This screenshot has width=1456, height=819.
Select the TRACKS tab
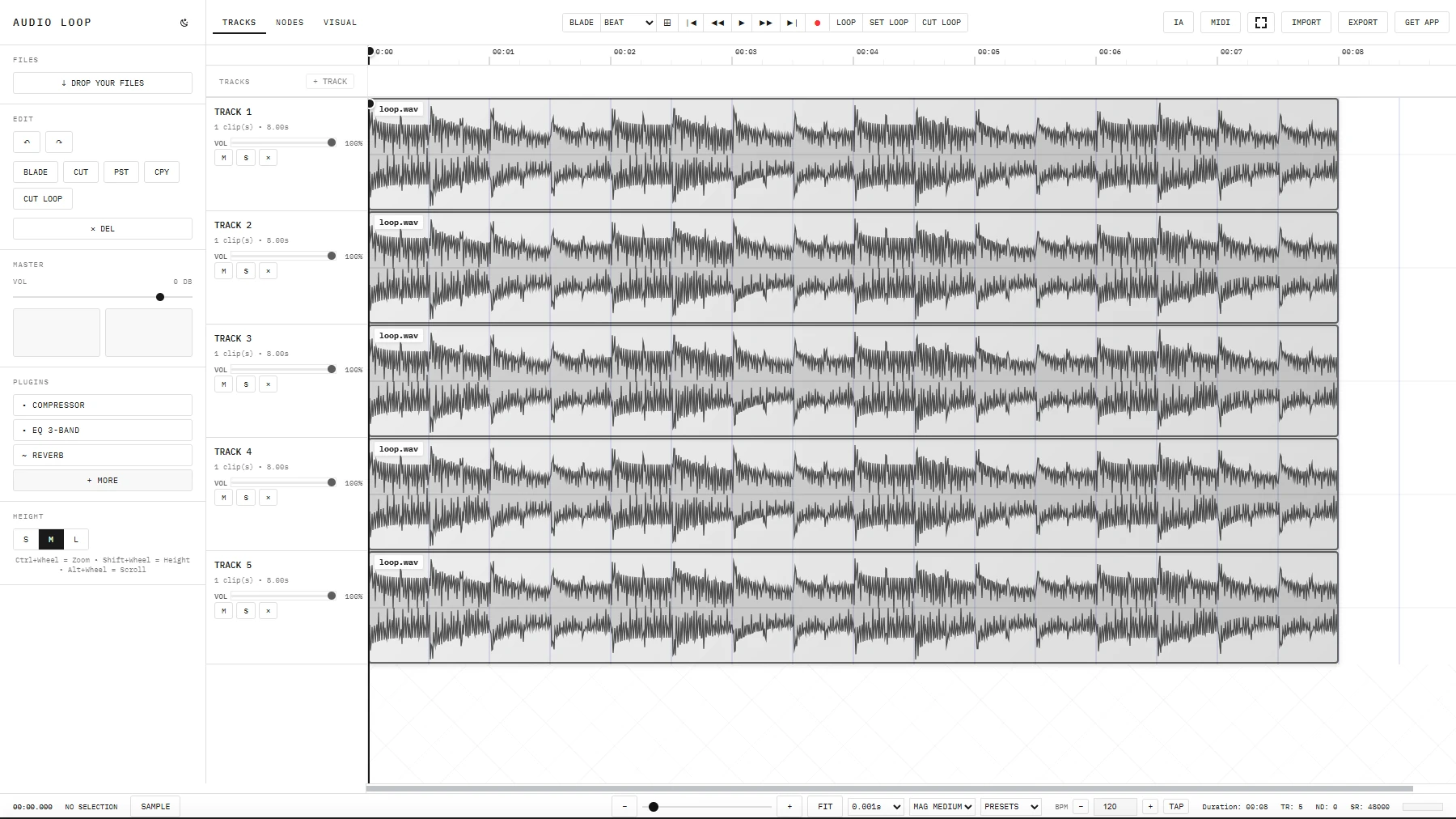click(239, 23)
